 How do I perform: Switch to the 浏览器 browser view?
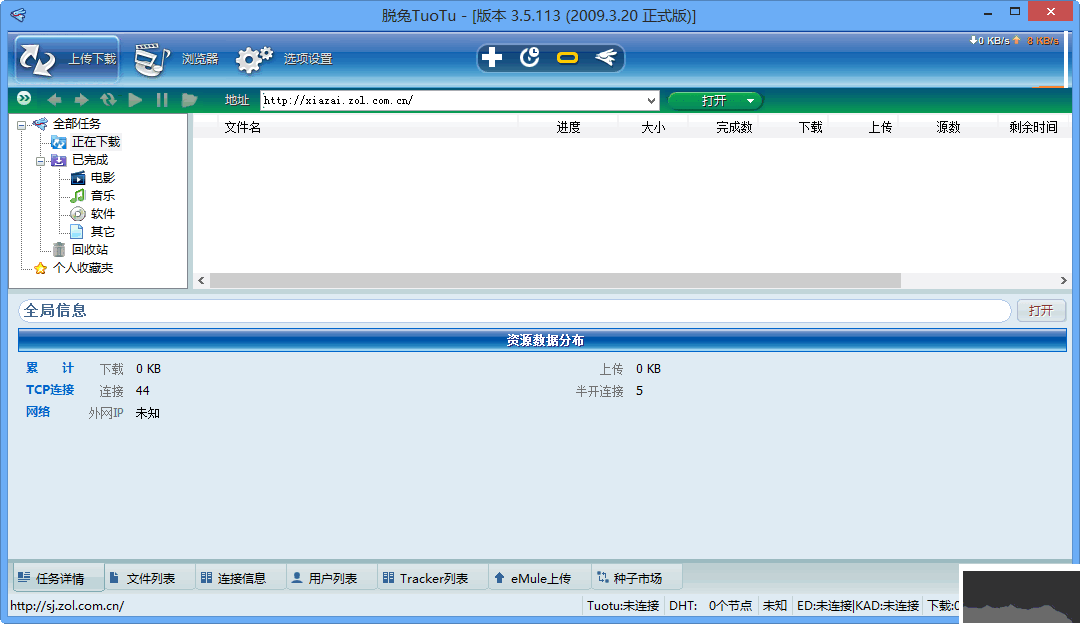[x=176, y=59]
